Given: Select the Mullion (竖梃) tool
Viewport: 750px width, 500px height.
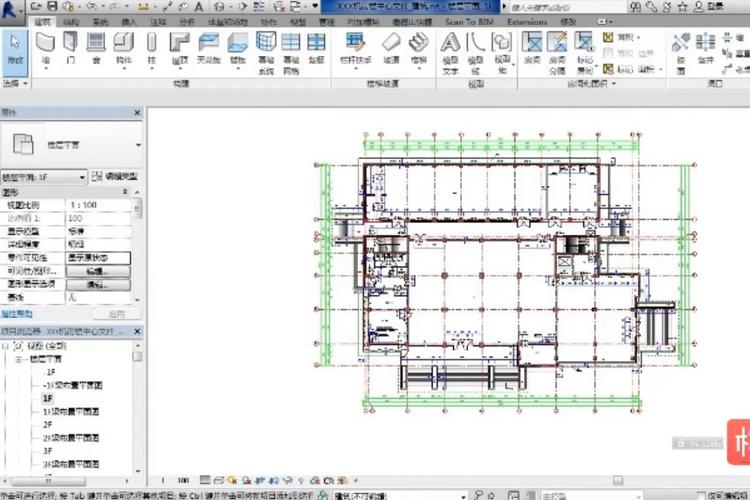Looking at the screenshot, I should [316, 49].
